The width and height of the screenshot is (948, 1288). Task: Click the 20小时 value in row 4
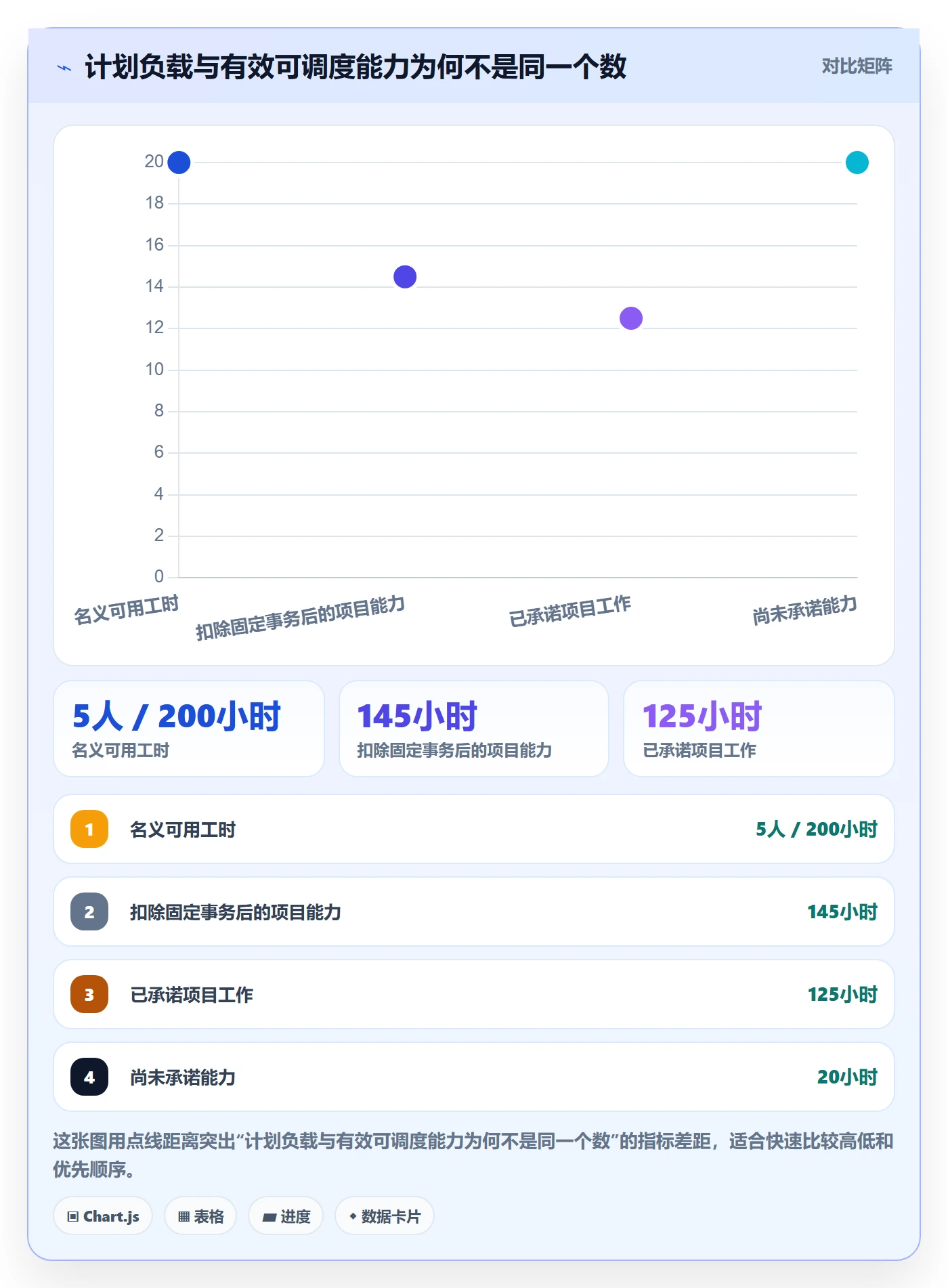(x=847, y=1077)
